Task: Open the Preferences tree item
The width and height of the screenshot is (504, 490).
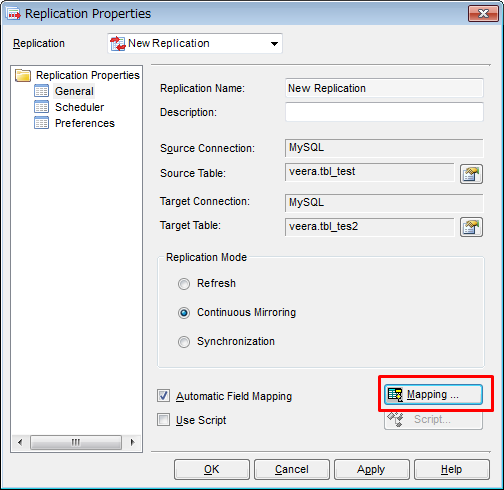Action: click(x=85, y=123)
